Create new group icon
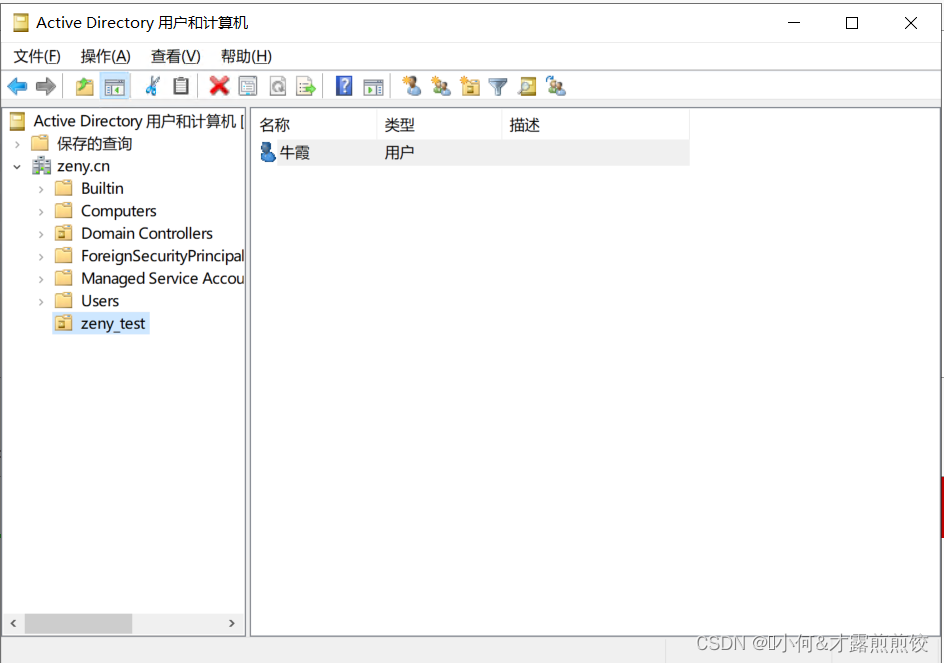 pos(441,87)
